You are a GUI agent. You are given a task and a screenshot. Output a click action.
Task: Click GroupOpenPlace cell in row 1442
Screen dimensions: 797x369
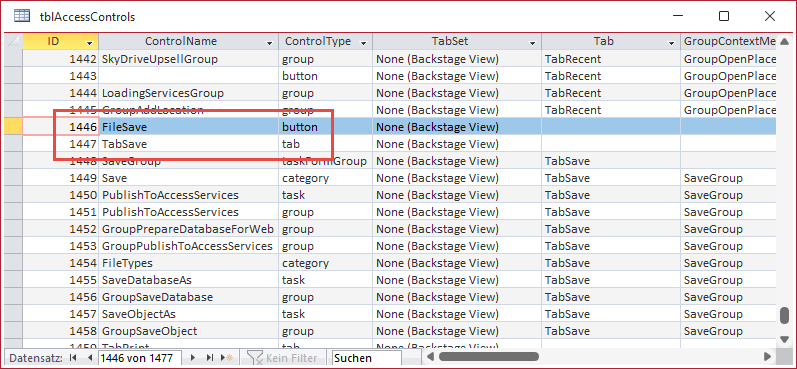(729, 59)
